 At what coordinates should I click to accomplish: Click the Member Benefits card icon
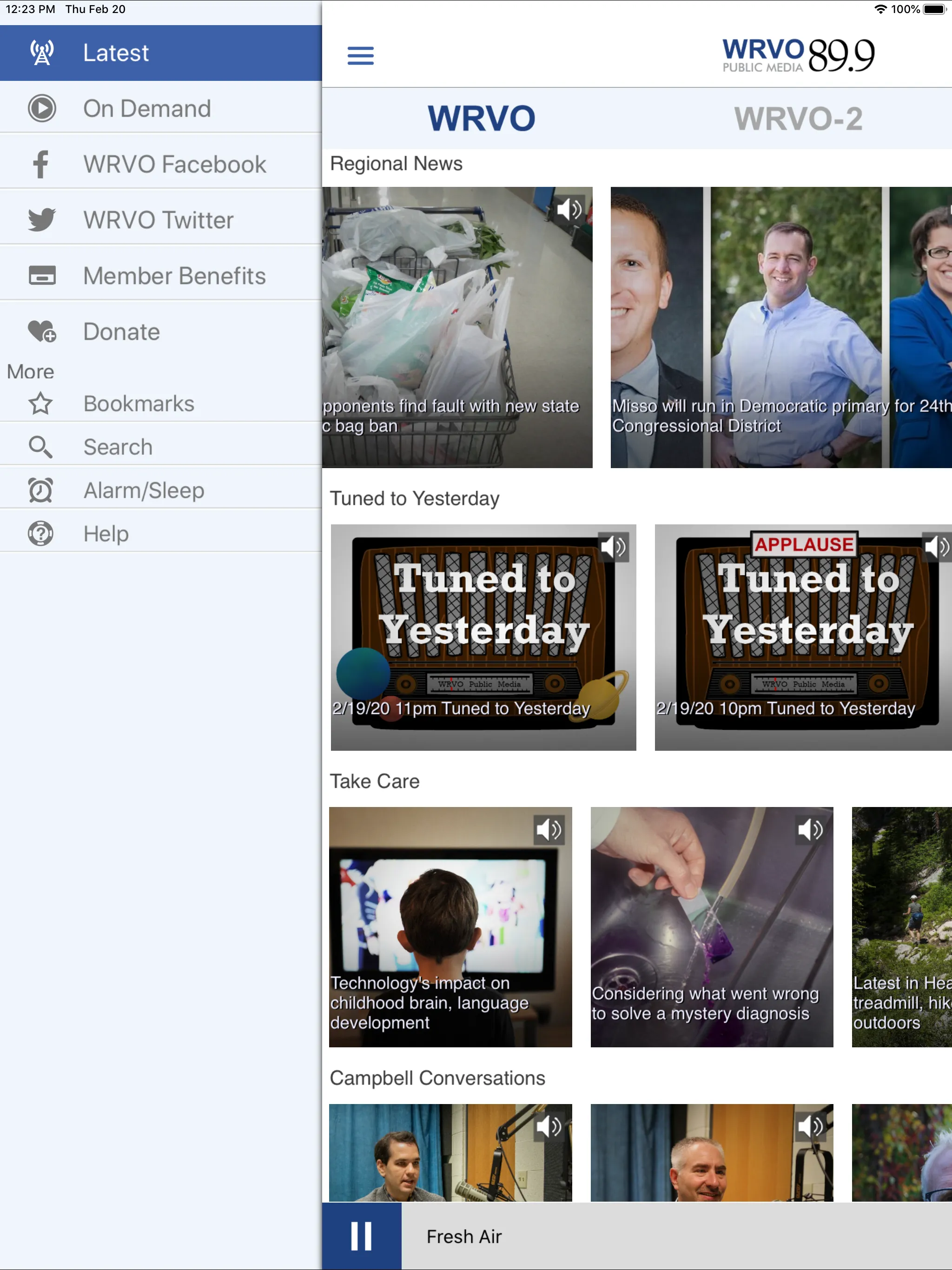41,276
